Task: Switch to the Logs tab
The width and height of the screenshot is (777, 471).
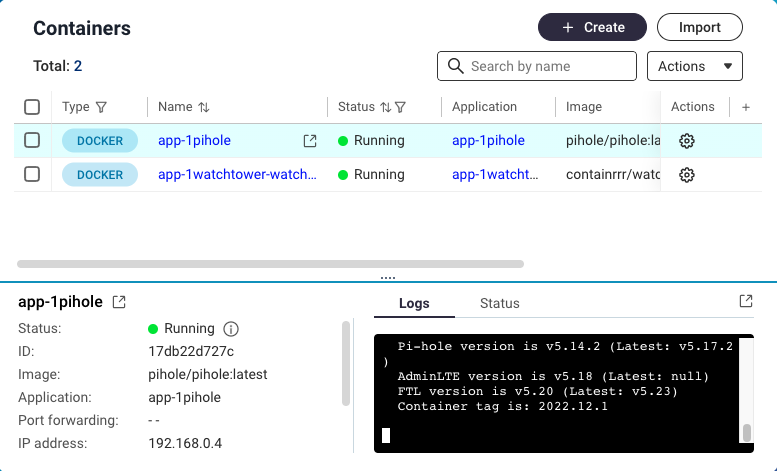Action: (414, 303)
